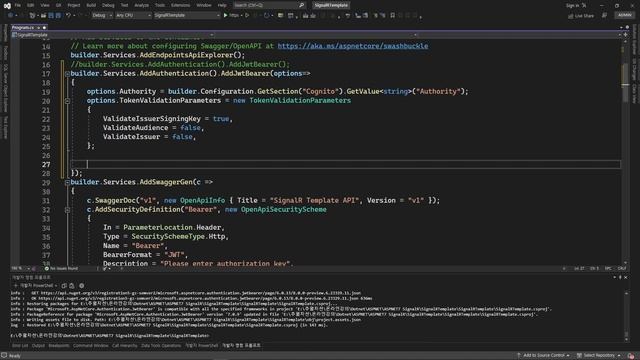This screenshot has height=360, width=640.
Task: Open the editor zoom percentage dropdown
Action: (x=20, y=269)
